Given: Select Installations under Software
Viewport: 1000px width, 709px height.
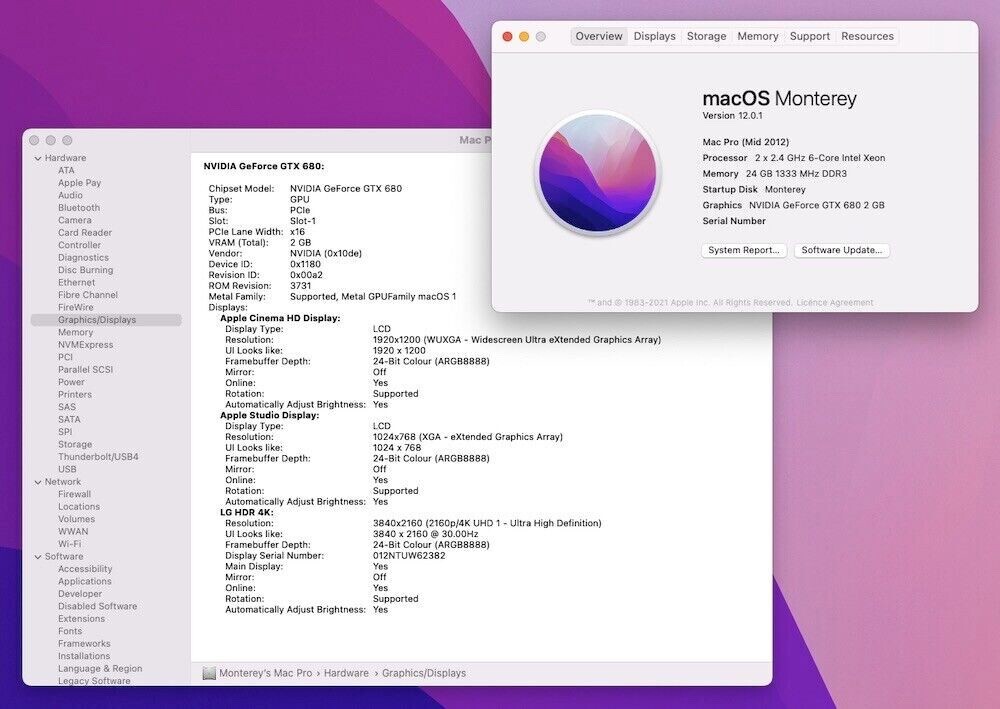Looking at the screenshot, I should tap(84, 656).
